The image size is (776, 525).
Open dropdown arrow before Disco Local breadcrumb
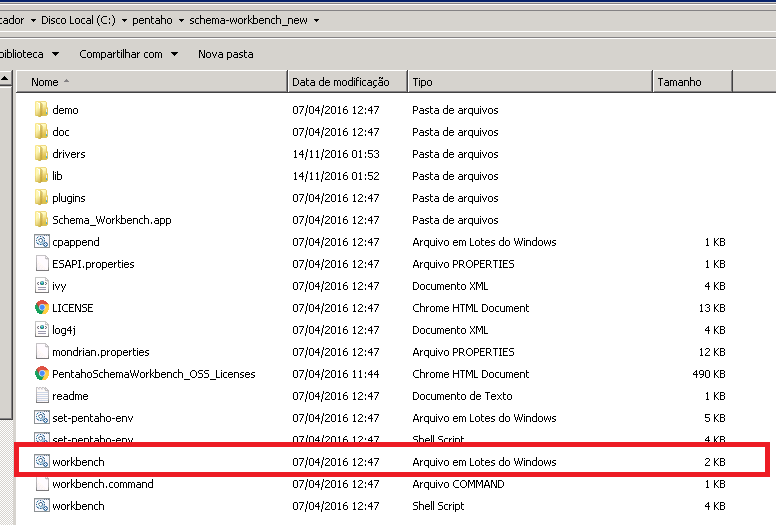tap(33, 20)
